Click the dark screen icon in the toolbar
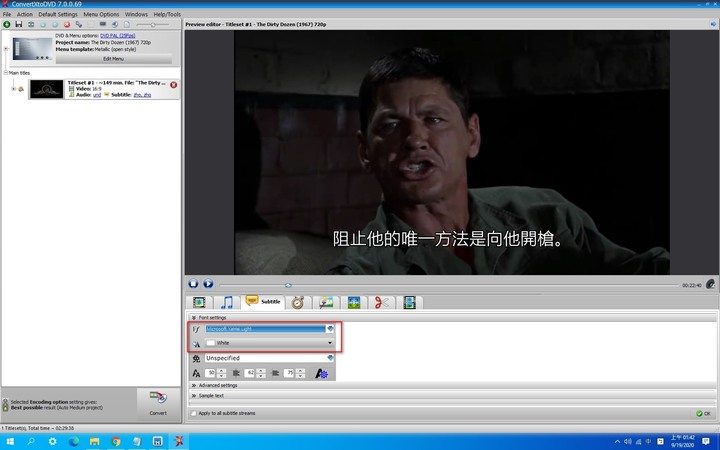This screenshot has height=450, width=720. tap(103, 24)
